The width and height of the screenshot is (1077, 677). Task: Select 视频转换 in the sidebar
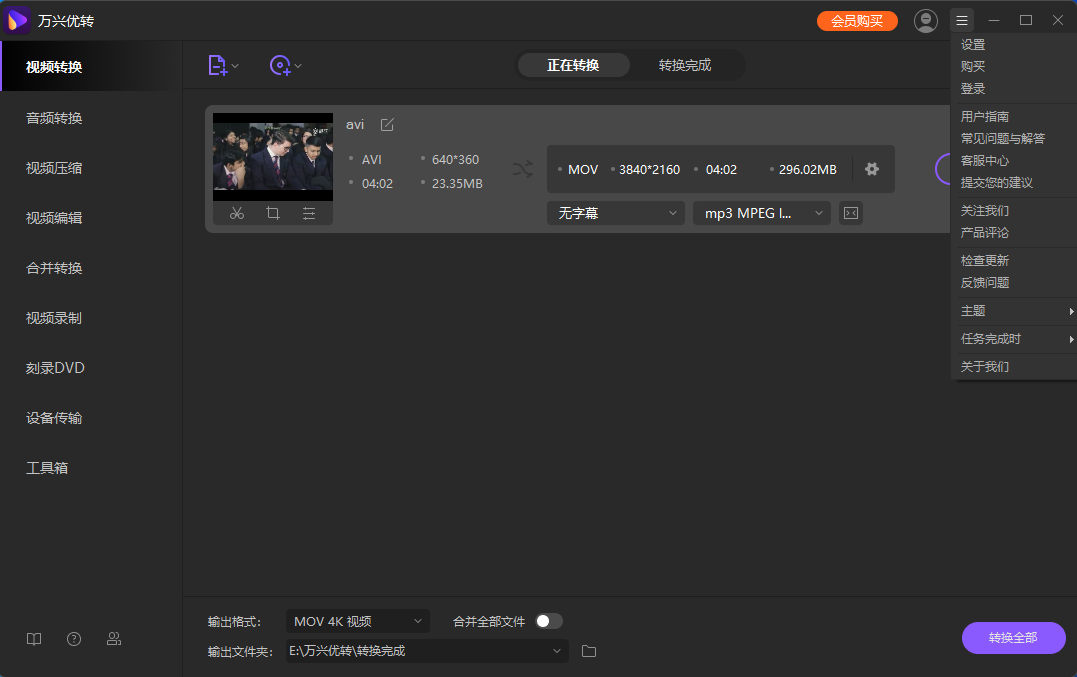click(x=91, y=67)
